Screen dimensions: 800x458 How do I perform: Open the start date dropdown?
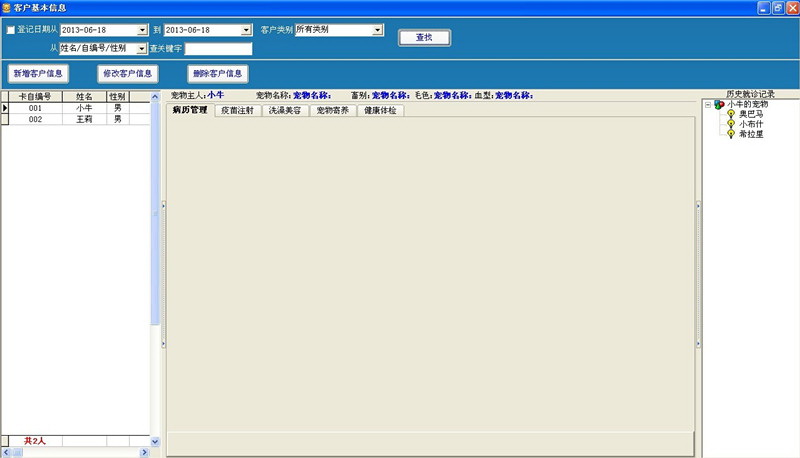pyautogui.click(x=143, y=30)
